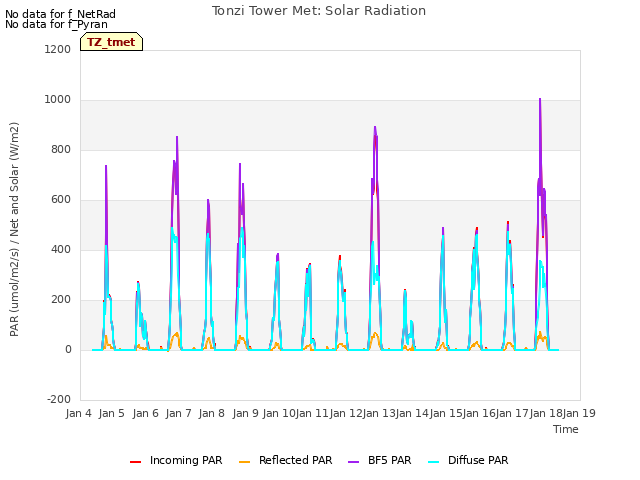This screenshot has width=640, height=480.
Task: Toggle the Diffuse PAR legend entry
Action: (x=468, y=460)
